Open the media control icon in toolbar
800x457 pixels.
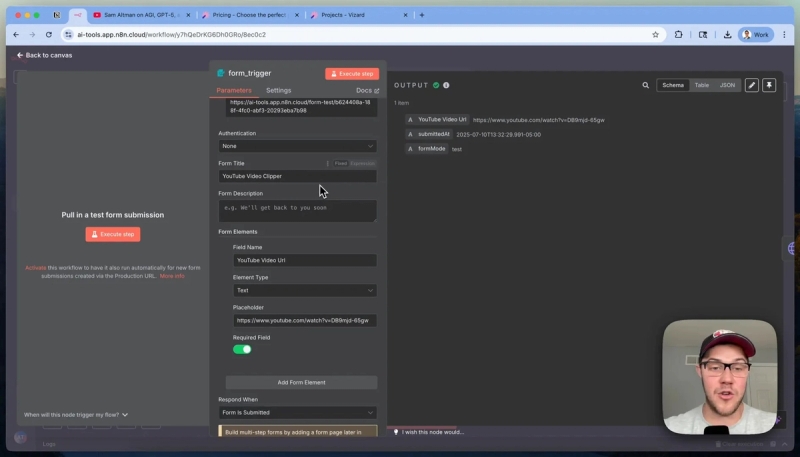click(x=703, y=35)
